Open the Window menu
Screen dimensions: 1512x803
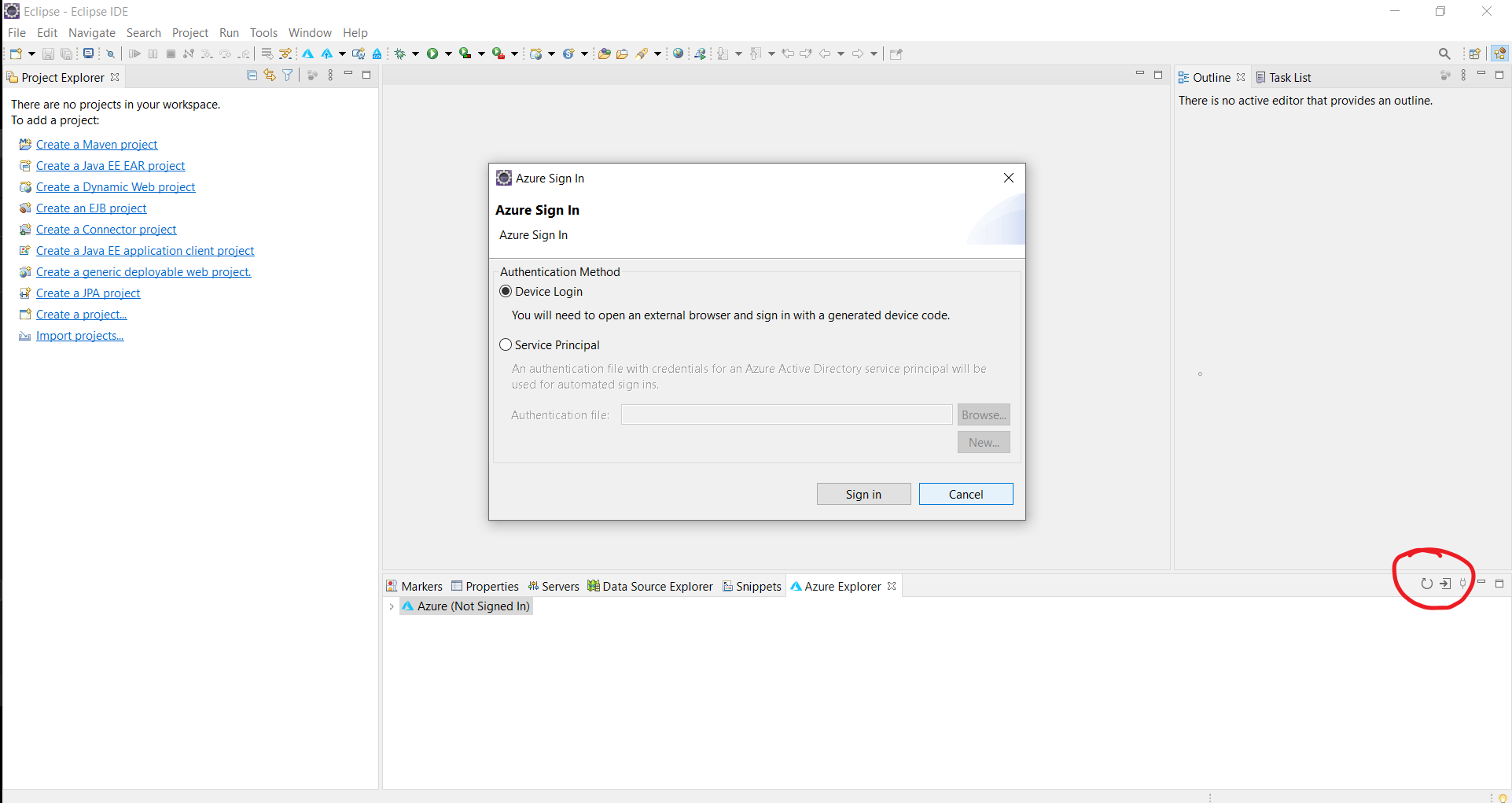(x=309, y=32)
